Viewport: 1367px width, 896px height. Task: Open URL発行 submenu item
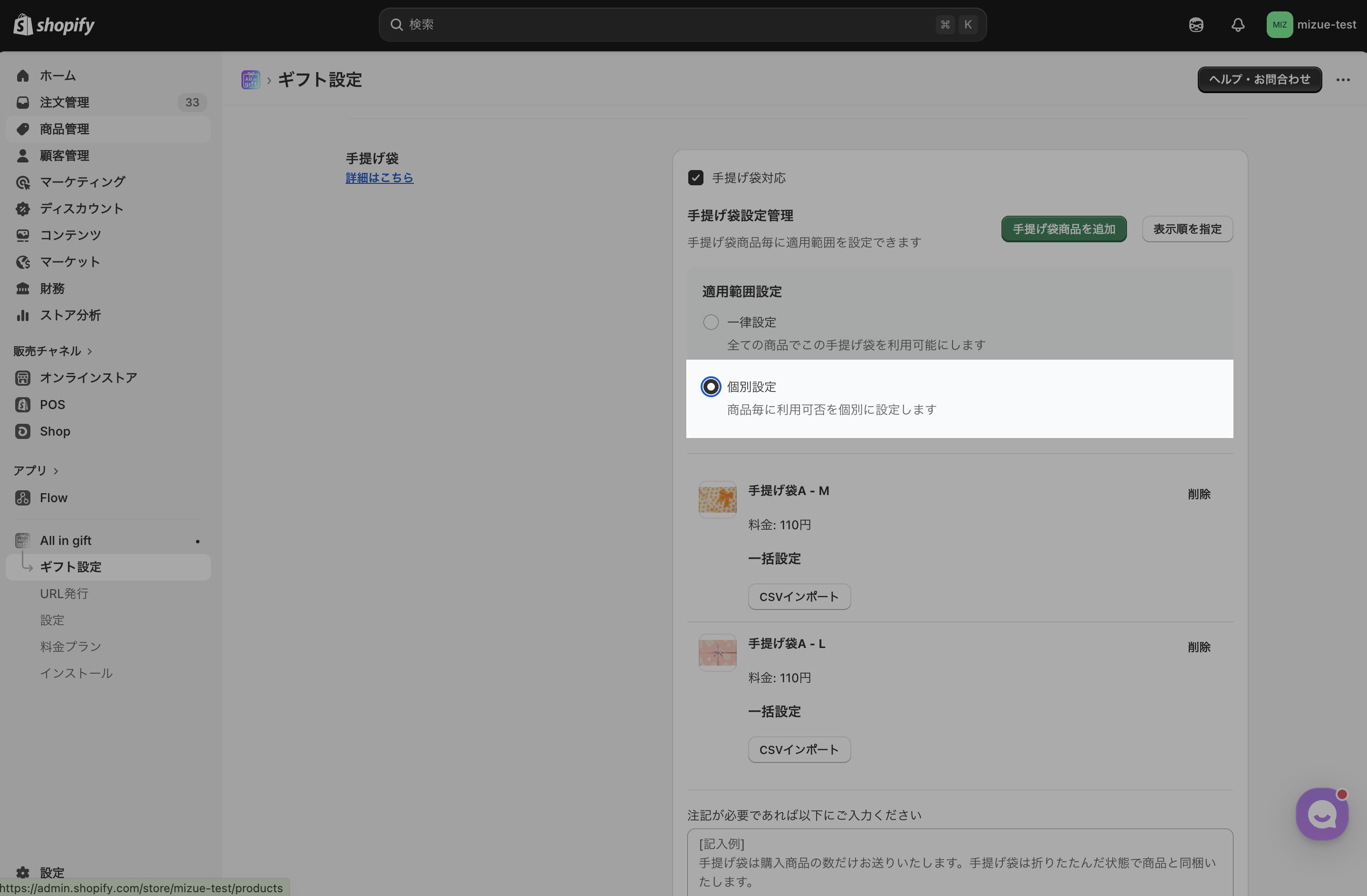[x=64, y=593]
